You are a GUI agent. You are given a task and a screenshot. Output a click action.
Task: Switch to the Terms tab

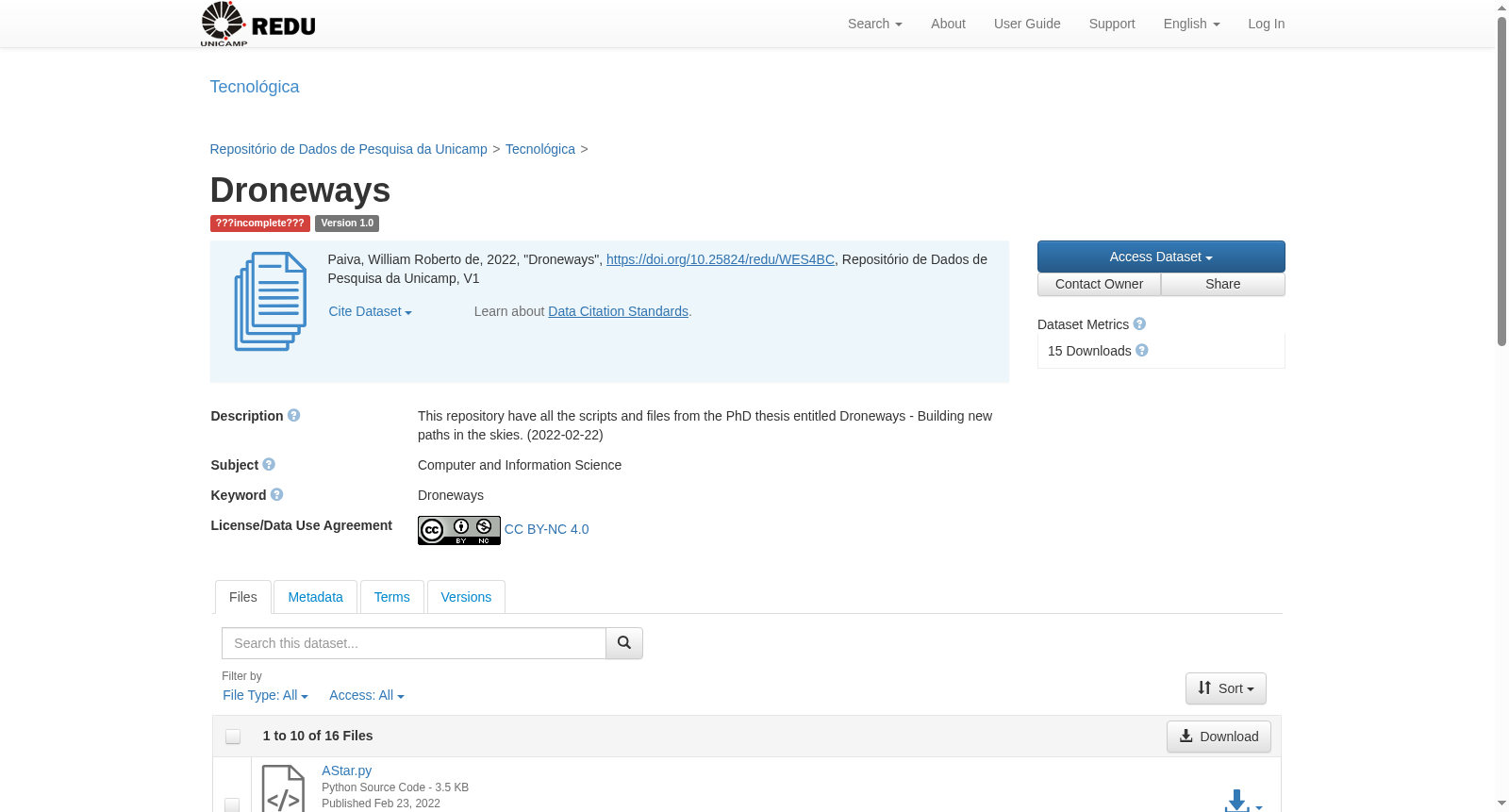click(x=392, y=597)
